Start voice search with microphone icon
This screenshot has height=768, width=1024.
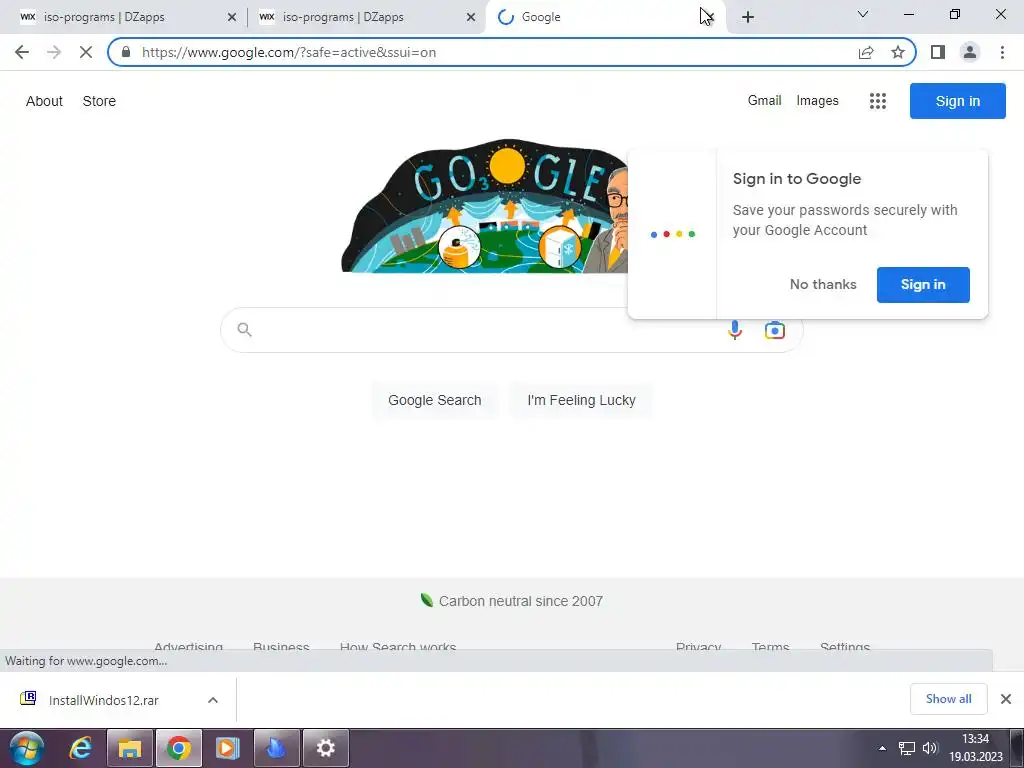(735, 330)
